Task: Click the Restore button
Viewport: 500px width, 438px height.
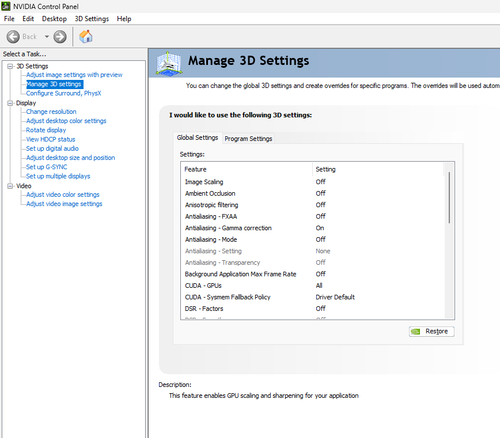Action: point(432,331)
